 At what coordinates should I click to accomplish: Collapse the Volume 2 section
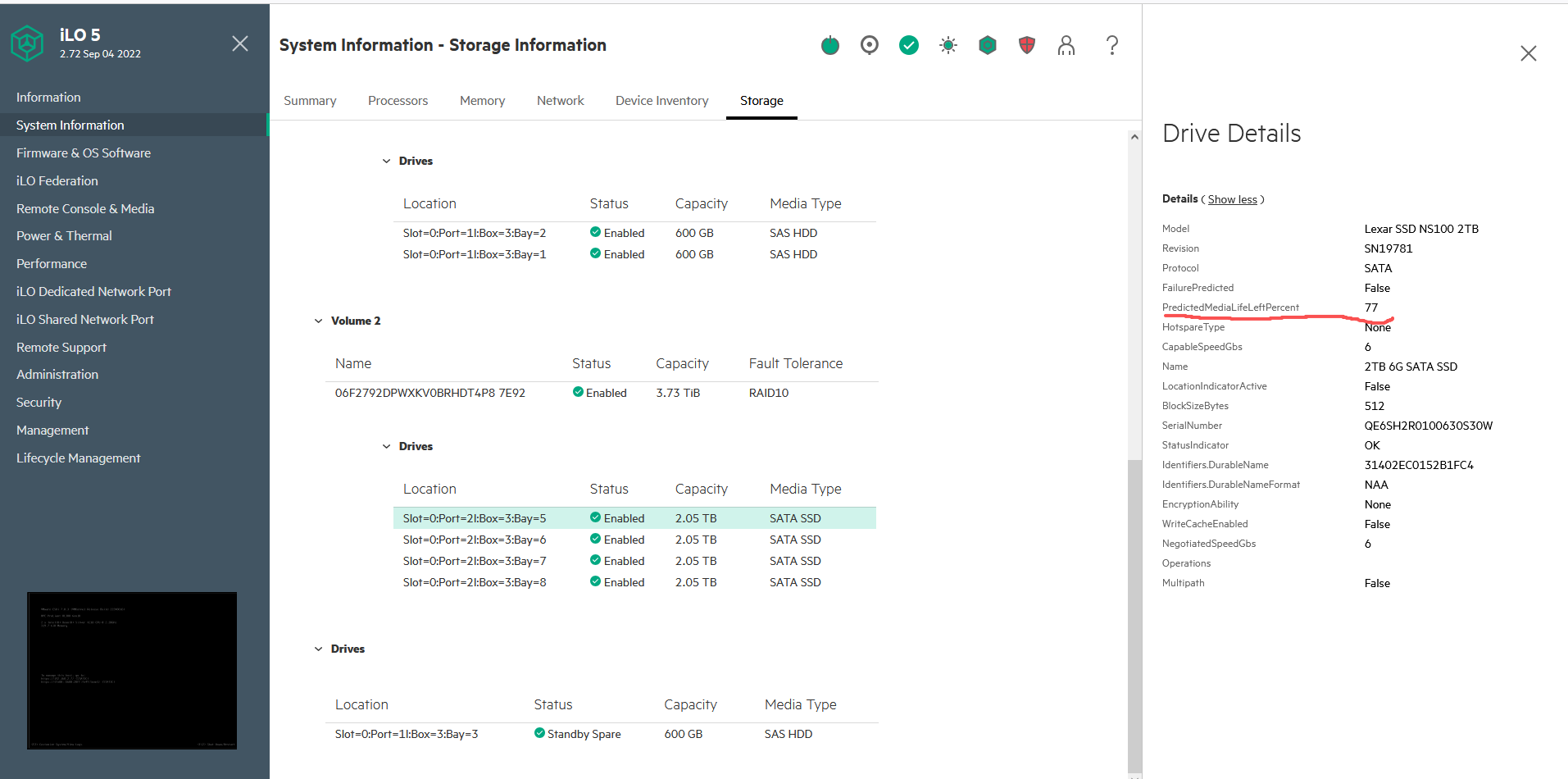tap(318, 321)
